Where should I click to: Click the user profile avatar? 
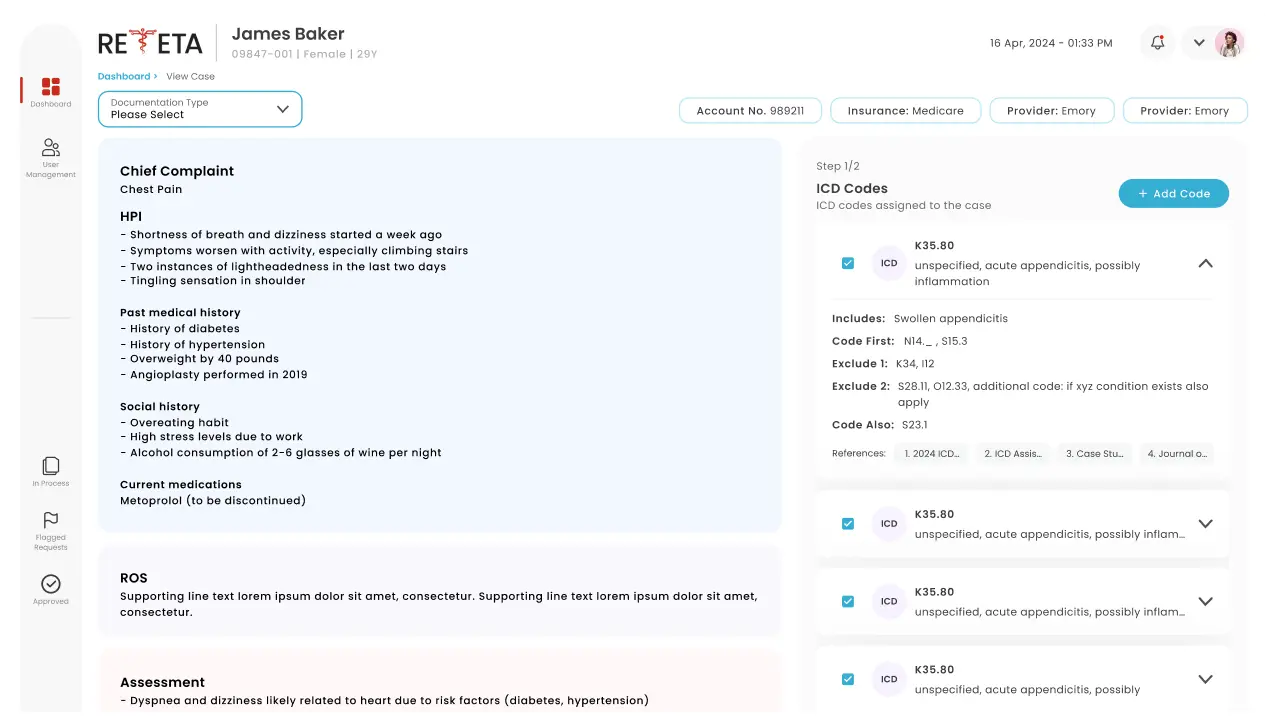(x=1229, y=43)
